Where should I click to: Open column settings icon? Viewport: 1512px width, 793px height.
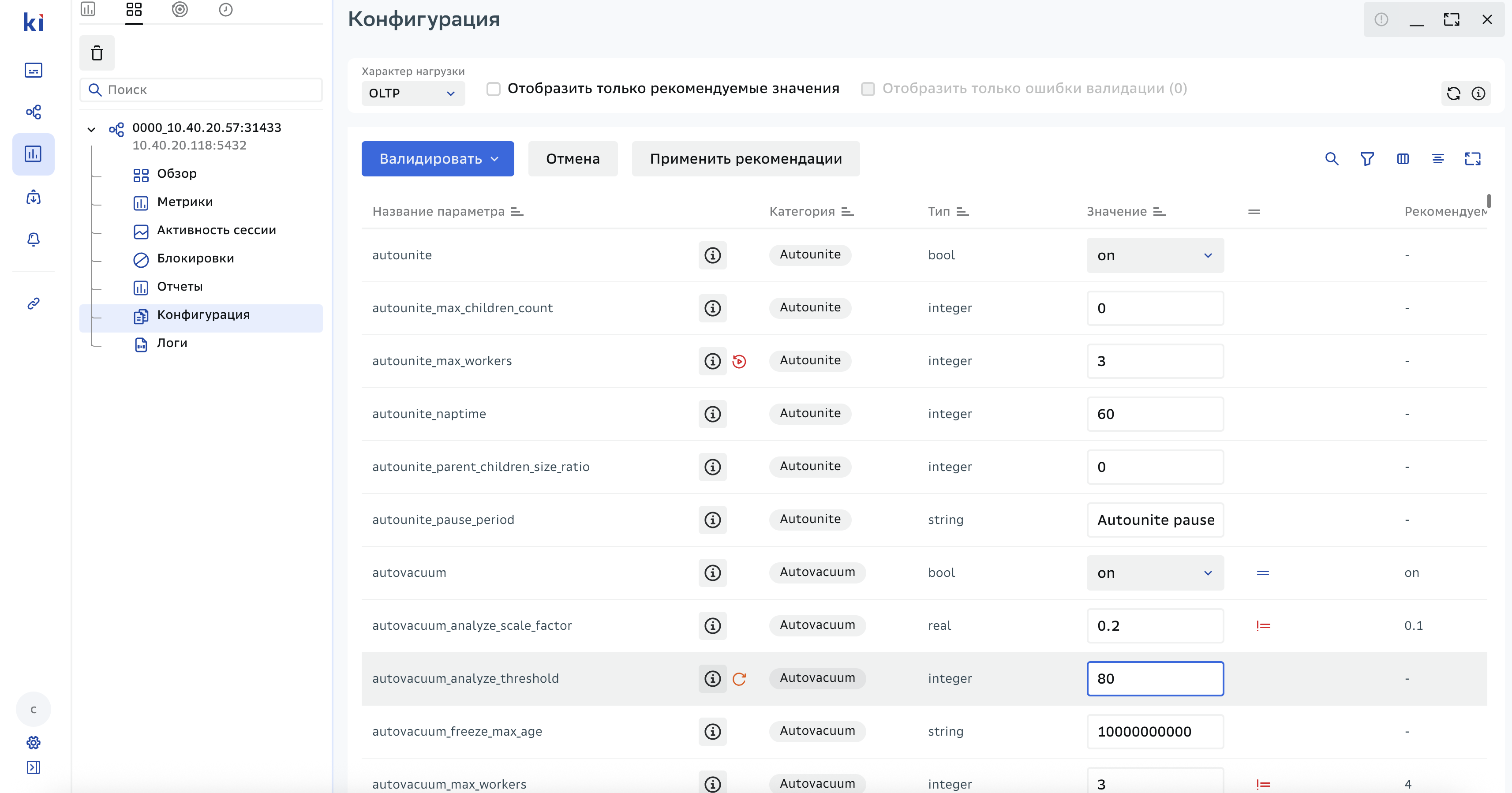coord(1403,159)
